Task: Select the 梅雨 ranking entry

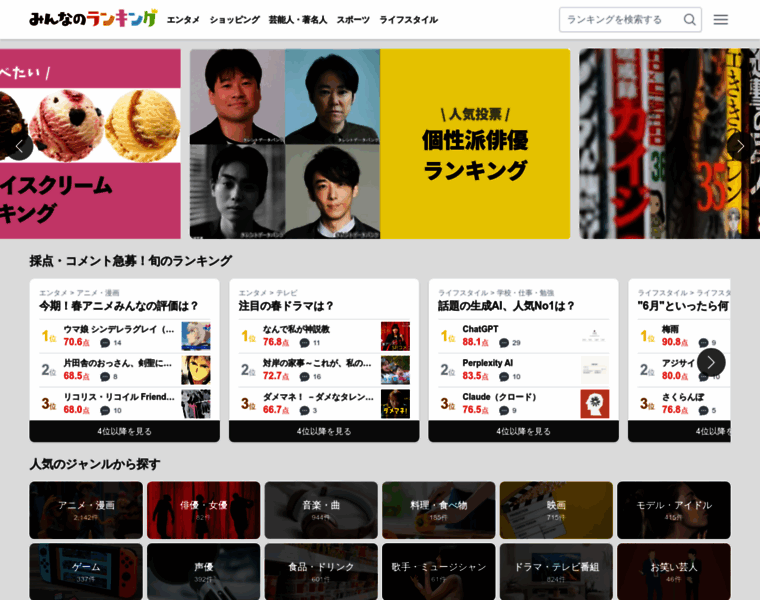Action: tap(684, 336)
